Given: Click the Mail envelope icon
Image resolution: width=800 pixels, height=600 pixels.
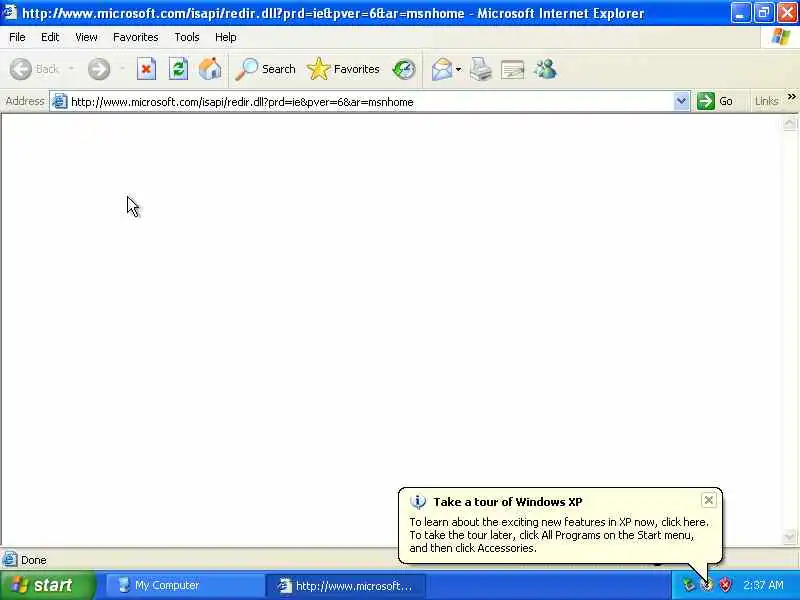Looking at the screenshot, I should pyautogui.click(x=442, y=69).
